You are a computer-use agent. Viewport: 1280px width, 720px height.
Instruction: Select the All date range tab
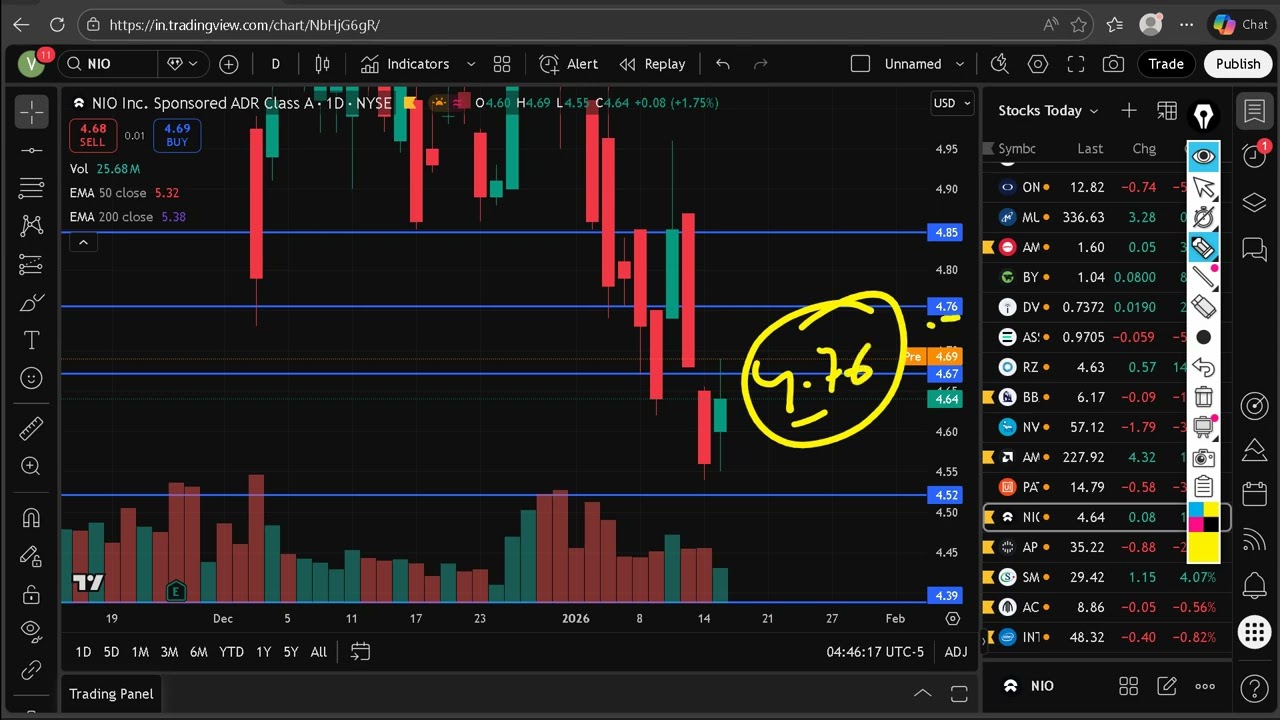[x=318, y=652]
